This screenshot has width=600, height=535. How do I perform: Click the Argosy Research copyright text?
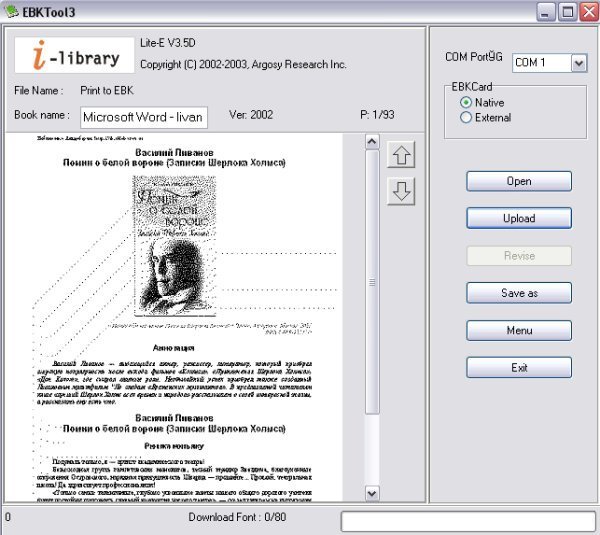coord(243,64)
